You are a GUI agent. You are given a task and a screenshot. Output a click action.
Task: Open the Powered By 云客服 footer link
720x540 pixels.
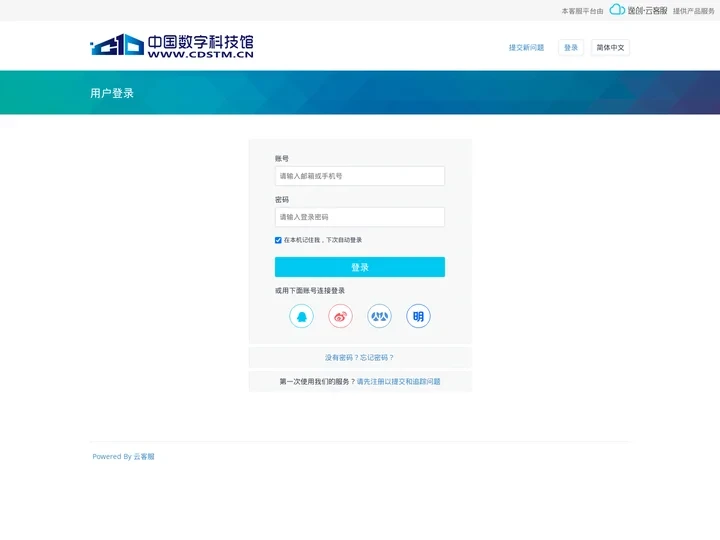[124, 456]
